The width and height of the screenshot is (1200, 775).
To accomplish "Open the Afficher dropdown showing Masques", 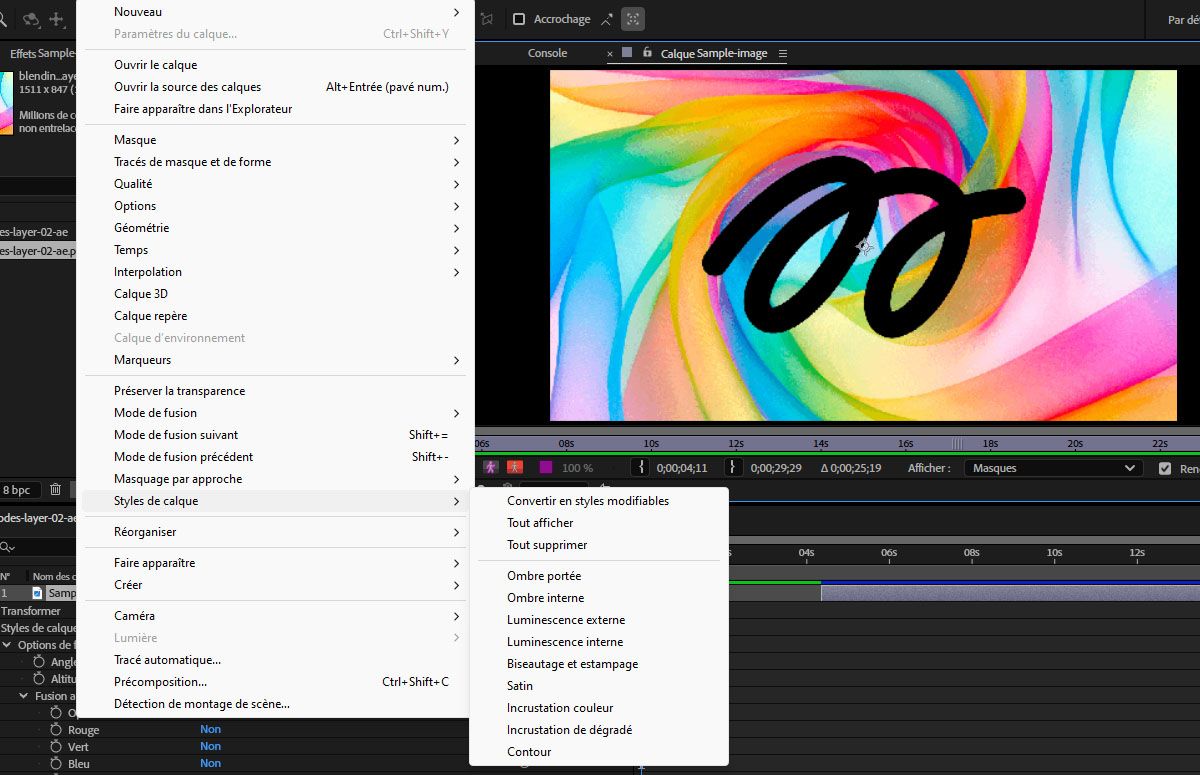I will [x=1053, y=468].
